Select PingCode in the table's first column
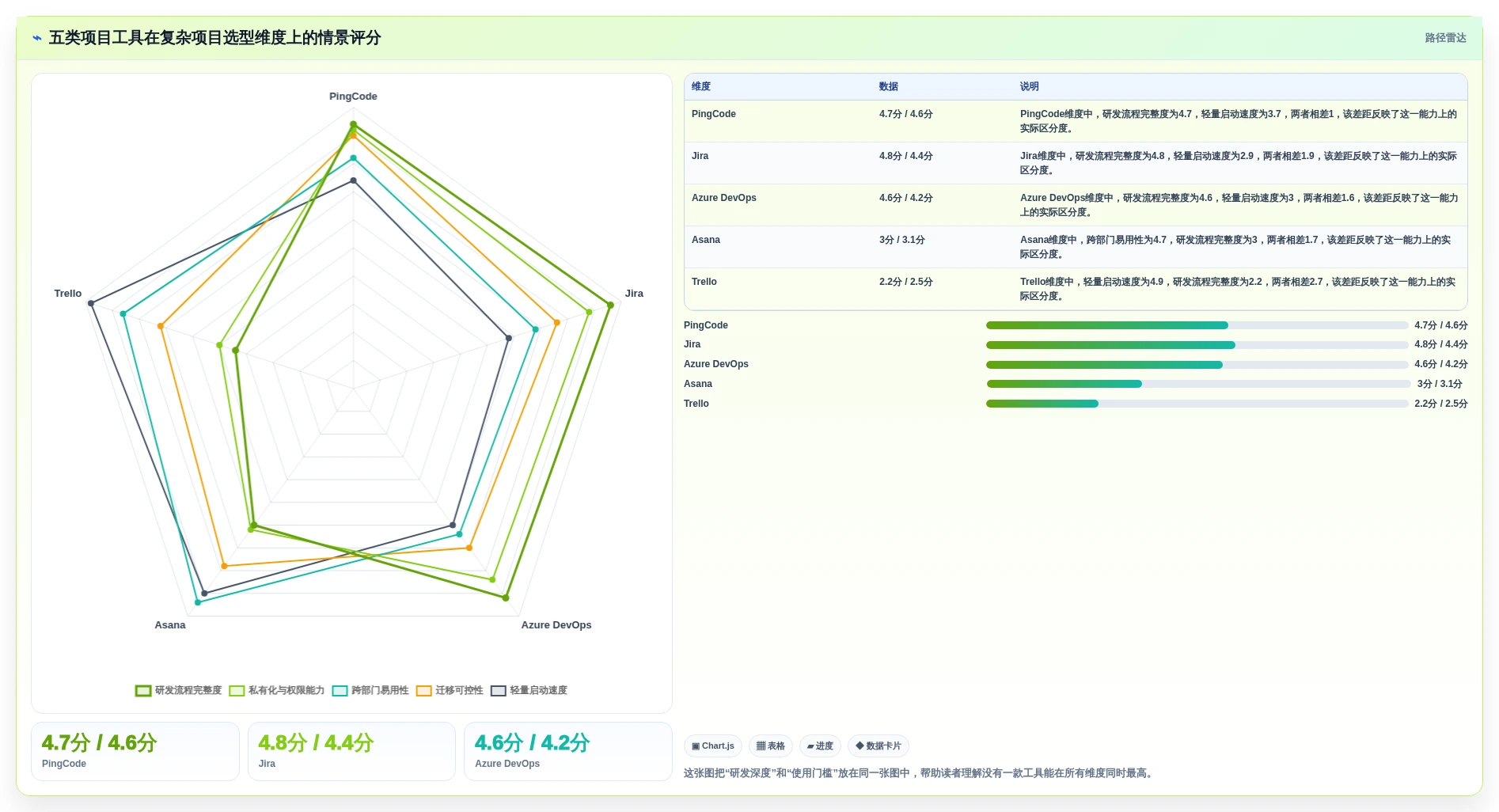This screenshot has width=1499, height=812. pos(714,114)
